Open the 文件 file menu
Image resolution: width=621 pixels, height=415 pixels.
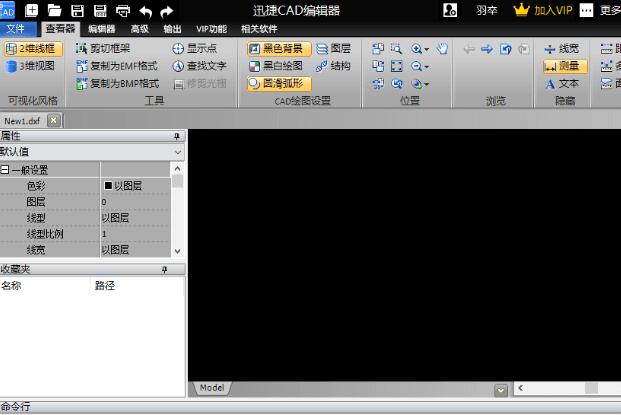(16, 29)
